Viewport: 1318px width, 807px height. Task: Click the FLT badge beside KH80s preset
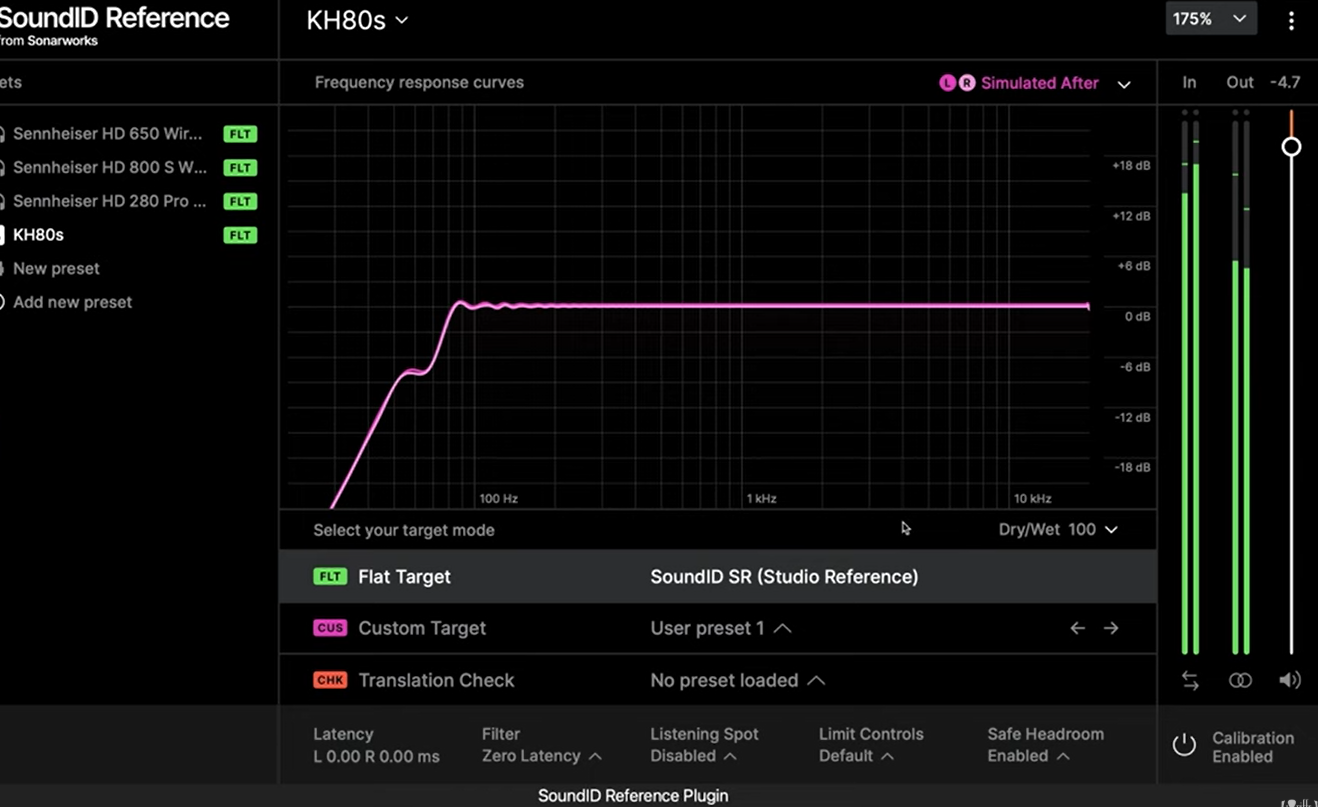[x=240, y=235]
